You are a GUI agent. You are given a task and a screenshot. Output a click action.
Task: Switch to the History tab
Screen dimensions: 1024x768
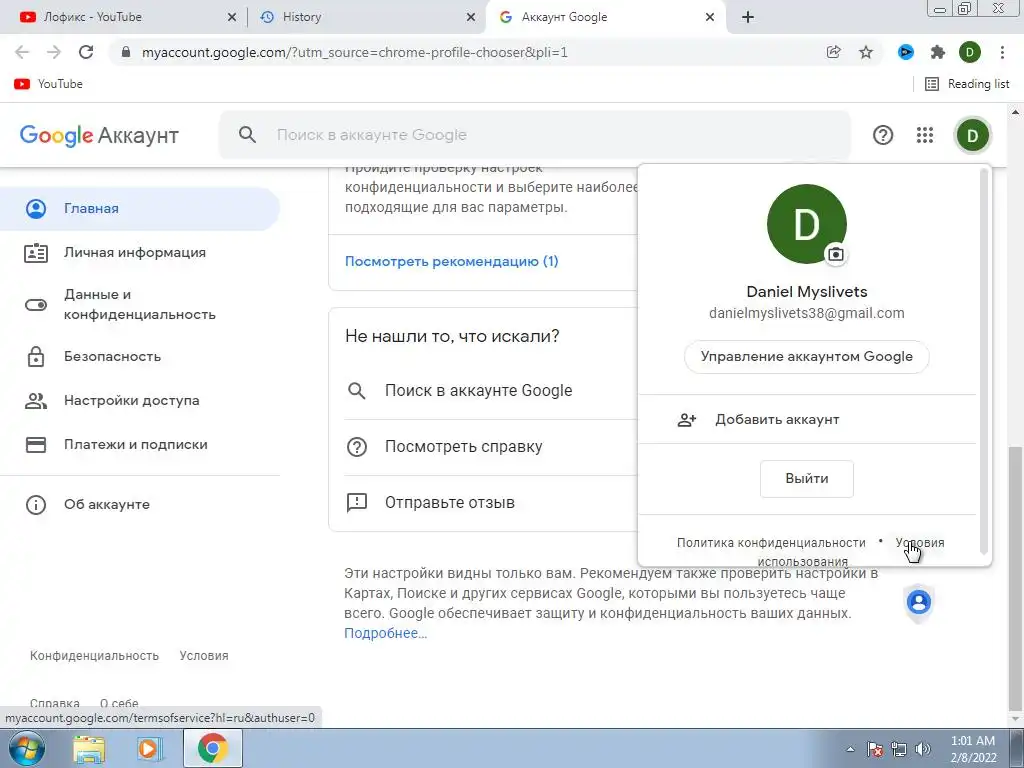coord(366,17)
